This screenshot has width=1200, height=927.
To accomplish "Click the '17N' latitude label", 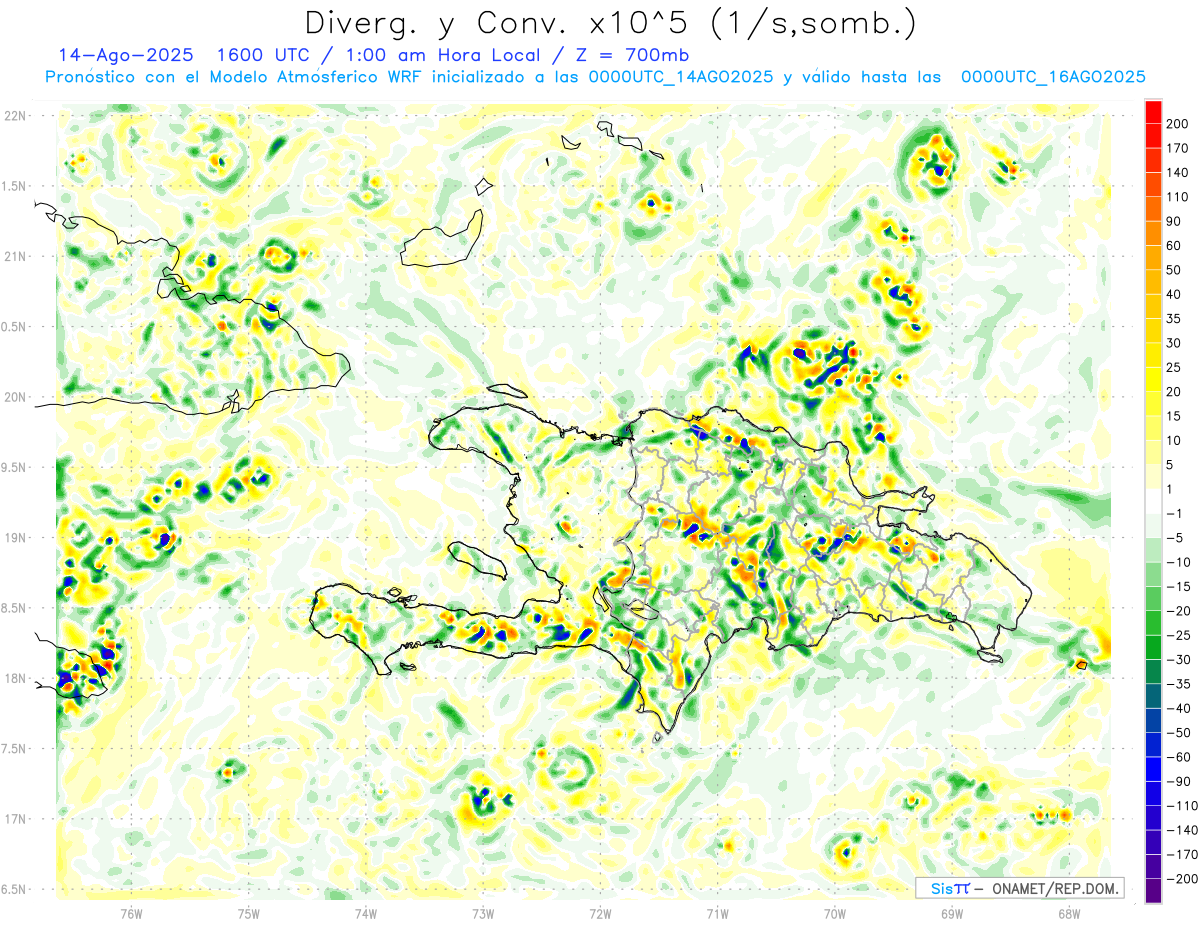I will [x=14, y=818].
